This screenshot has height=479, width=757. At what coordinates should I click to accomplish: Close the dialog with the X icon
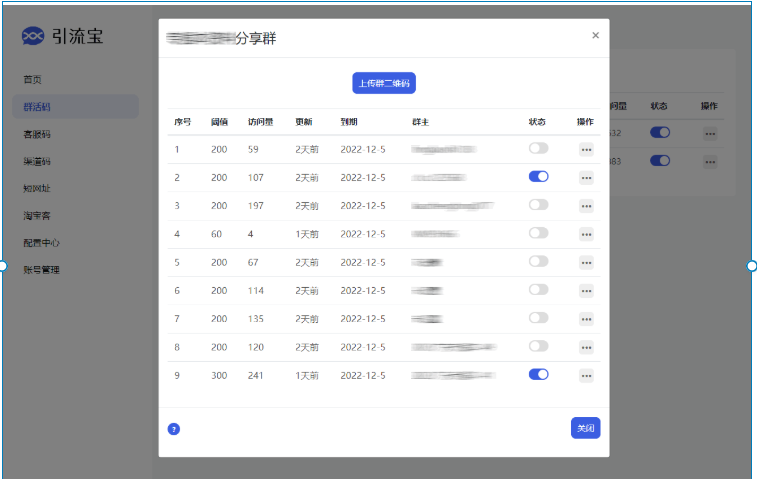pos(595,36)
